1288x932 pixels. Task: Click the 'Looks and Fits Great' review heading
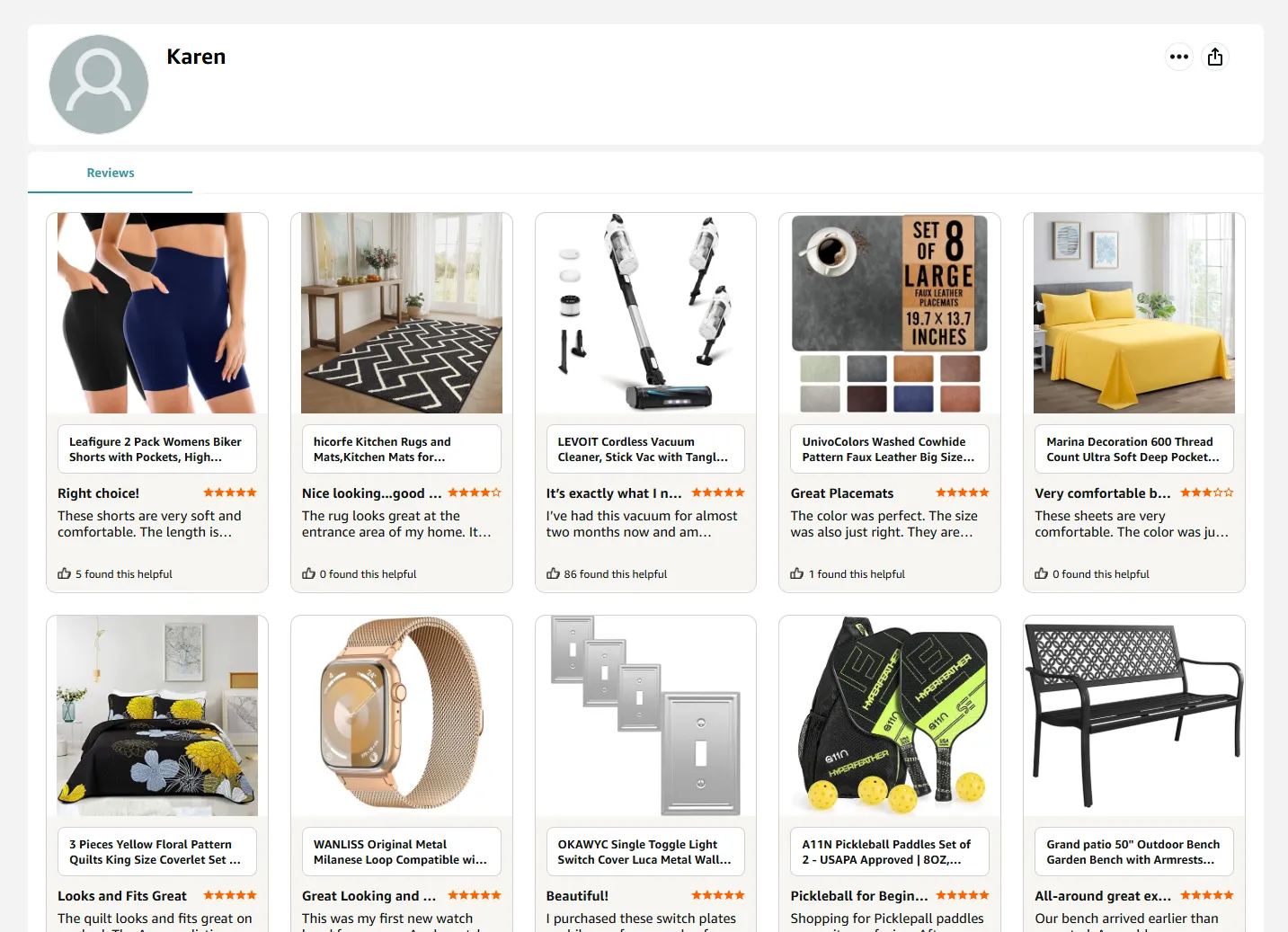click(x=122, y=896)
